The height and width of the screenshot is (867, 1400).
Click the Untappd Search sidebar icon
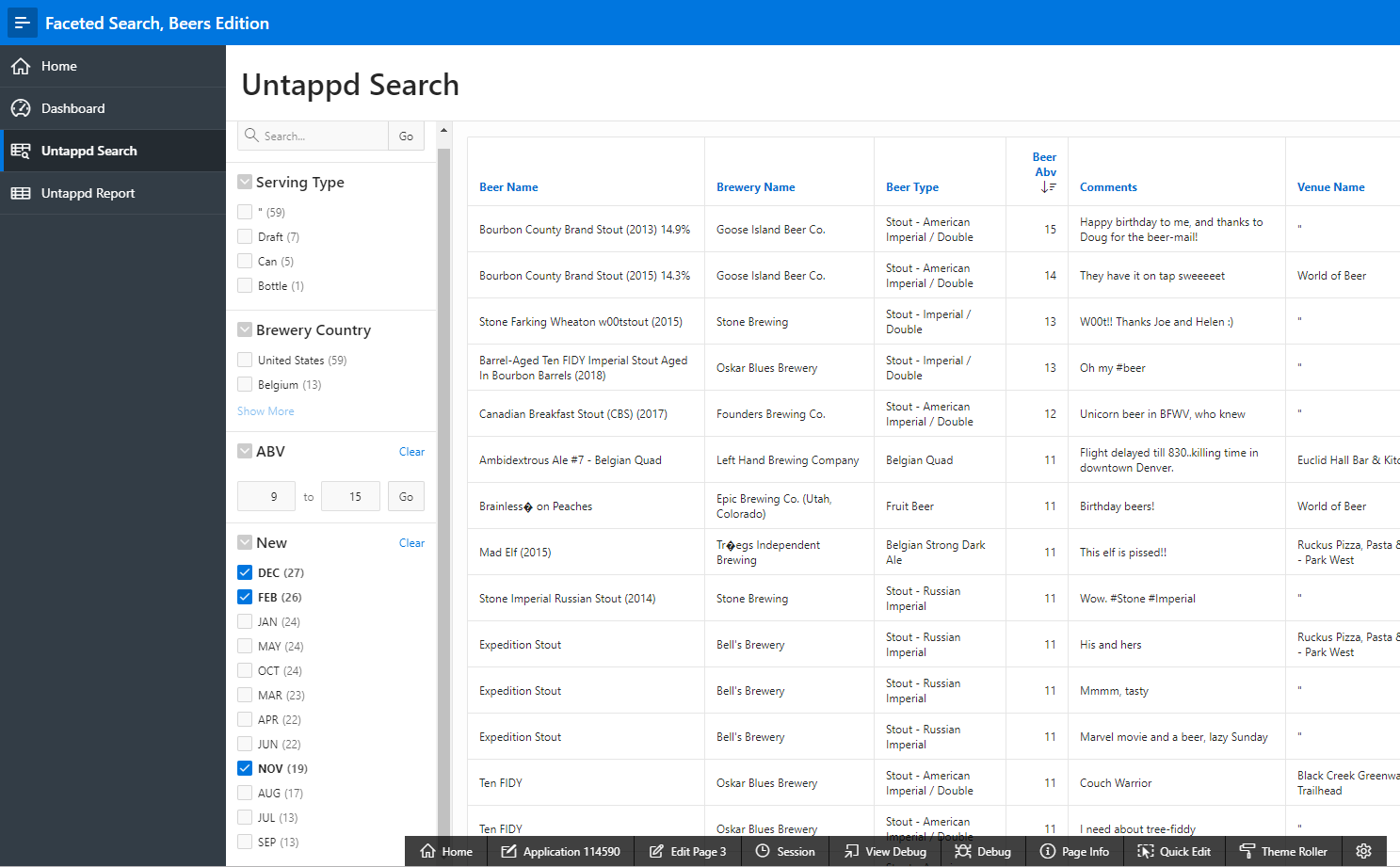click(x=21, y=151)
